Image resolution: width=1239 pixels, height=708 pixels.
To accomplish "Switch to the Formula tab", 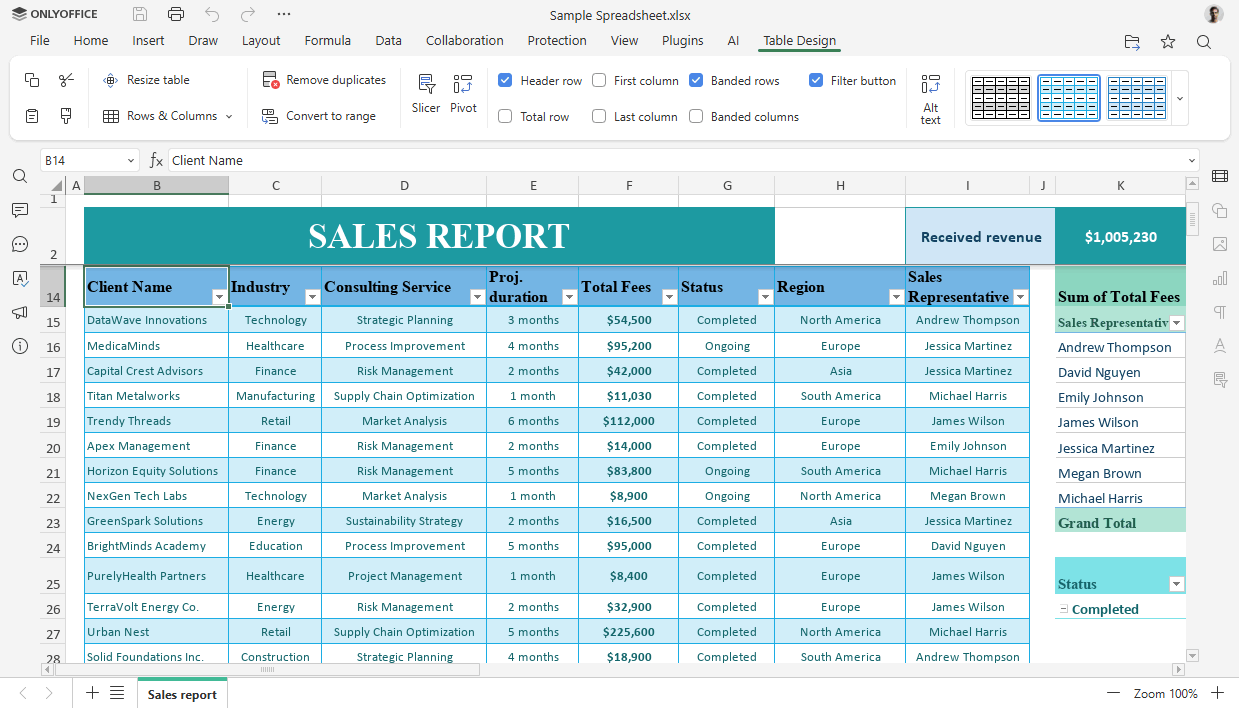I will point(328,41).
